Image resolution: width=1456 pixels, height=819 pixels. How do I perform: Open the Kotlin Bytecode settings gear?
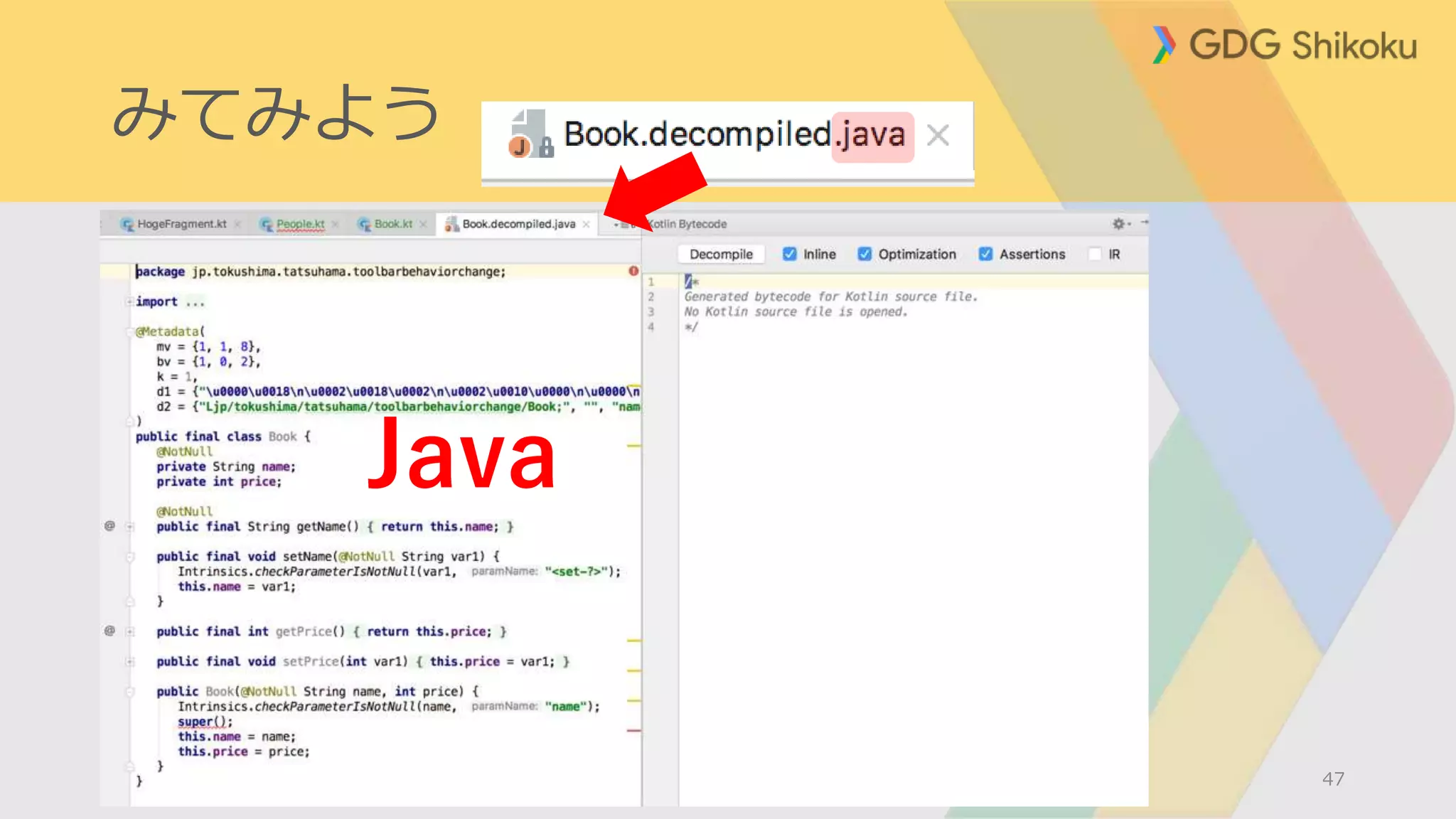(1120, 224)
